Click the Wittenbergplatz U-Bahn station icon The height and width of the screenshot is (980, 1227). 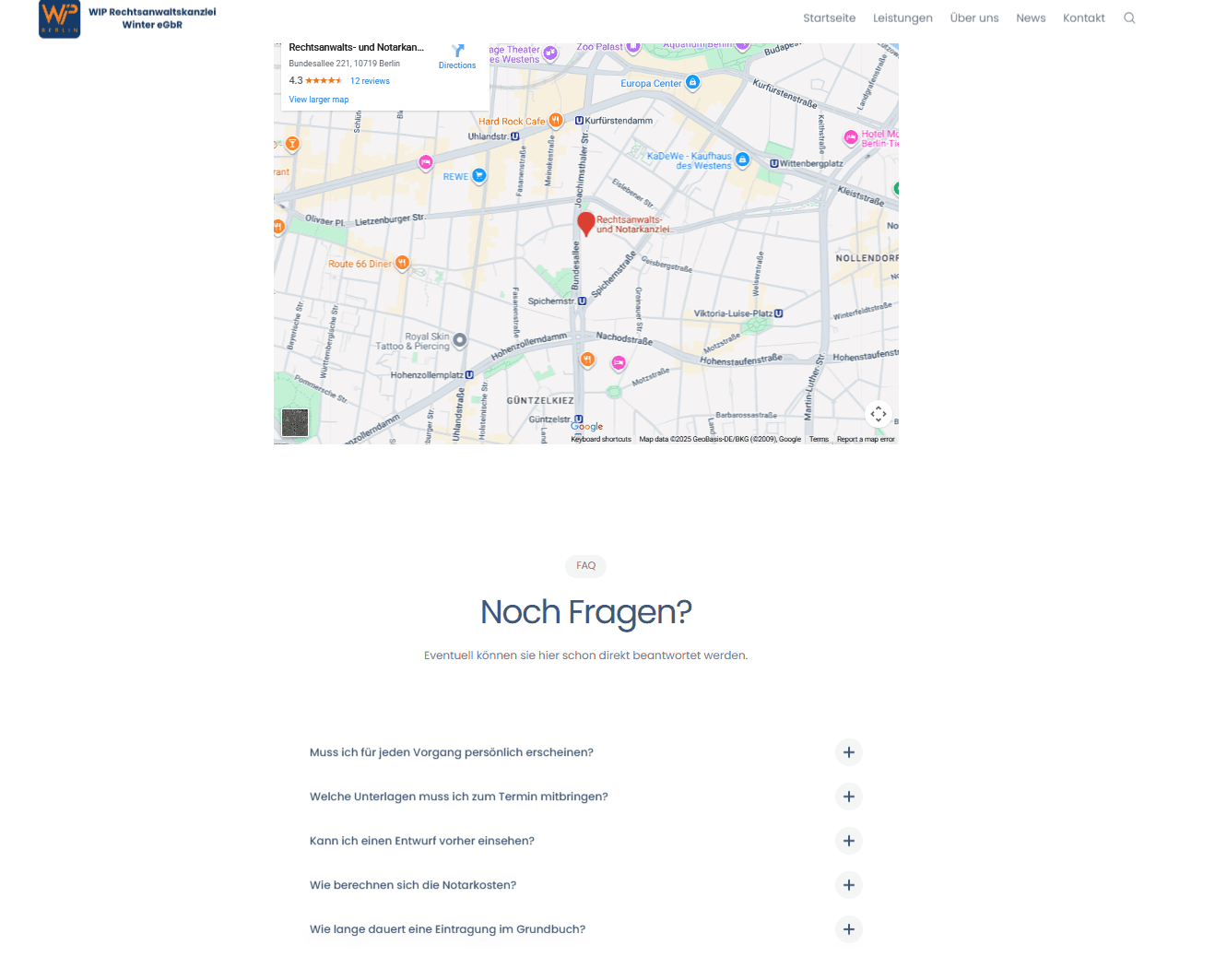[774, 163]
